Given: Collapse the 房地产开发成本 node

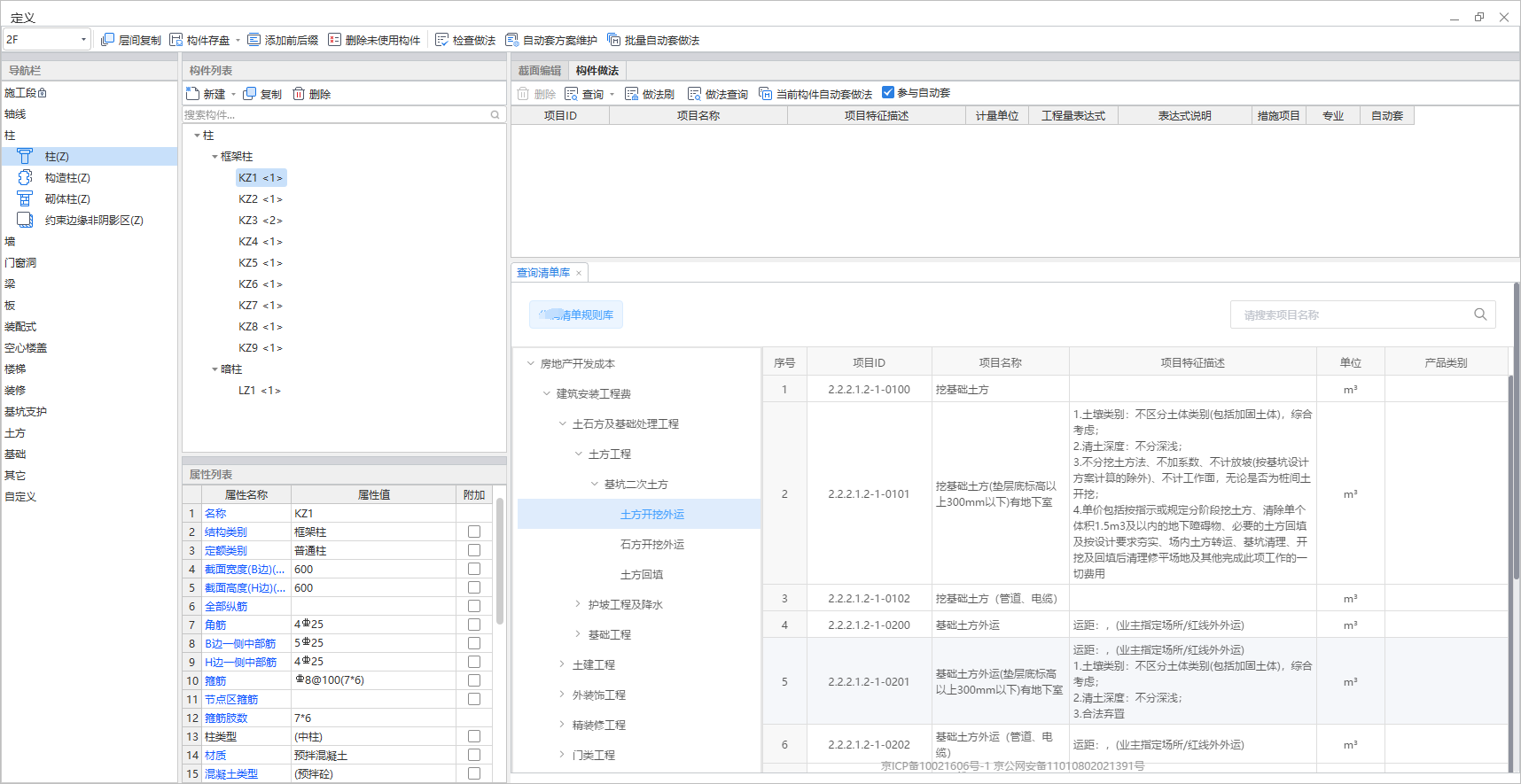Looking at the screenshot, I should tap(531, 363).
